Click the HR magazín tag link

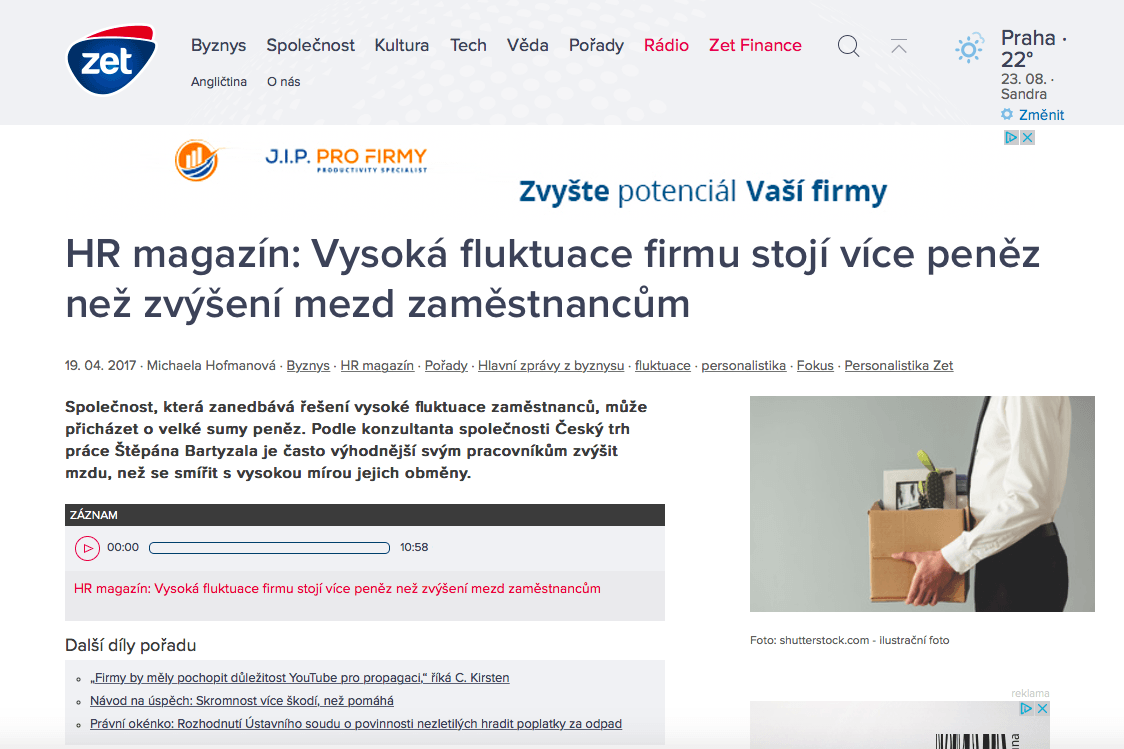coord(377,366)
